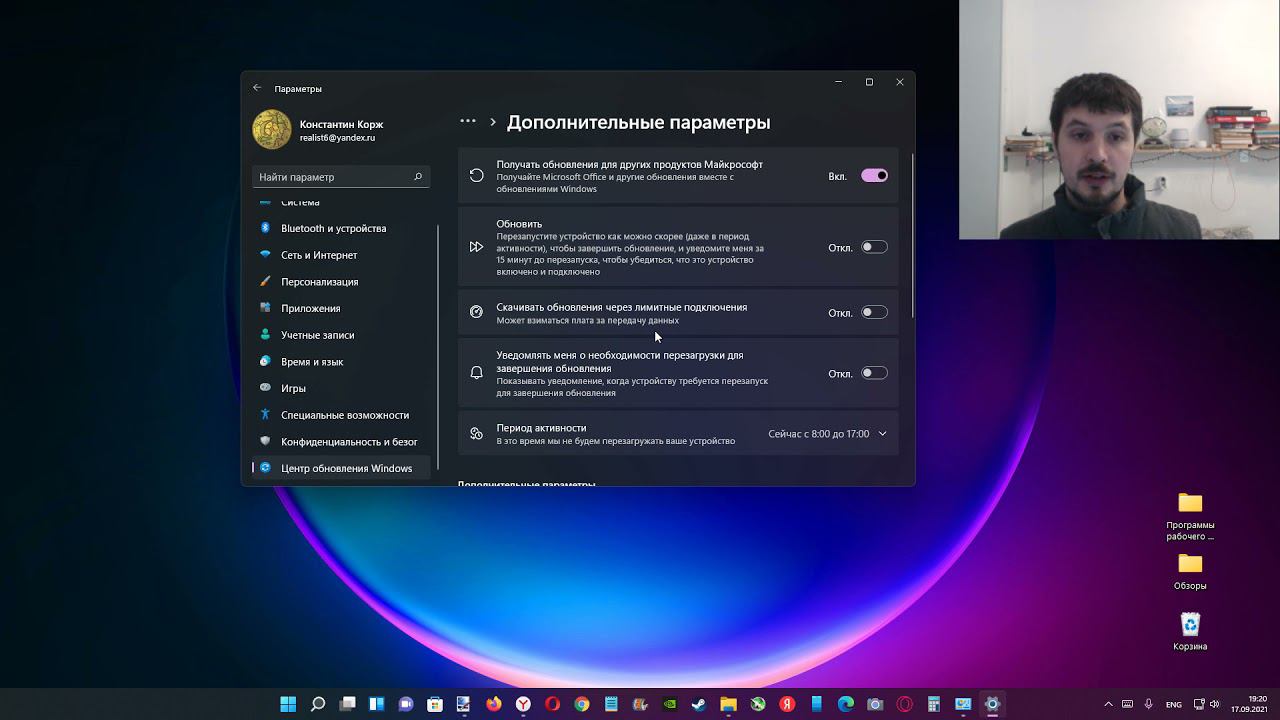Screen dimensions: 1280x720
Task: Open Camera app from taskbar
Action: coord(875,704)
